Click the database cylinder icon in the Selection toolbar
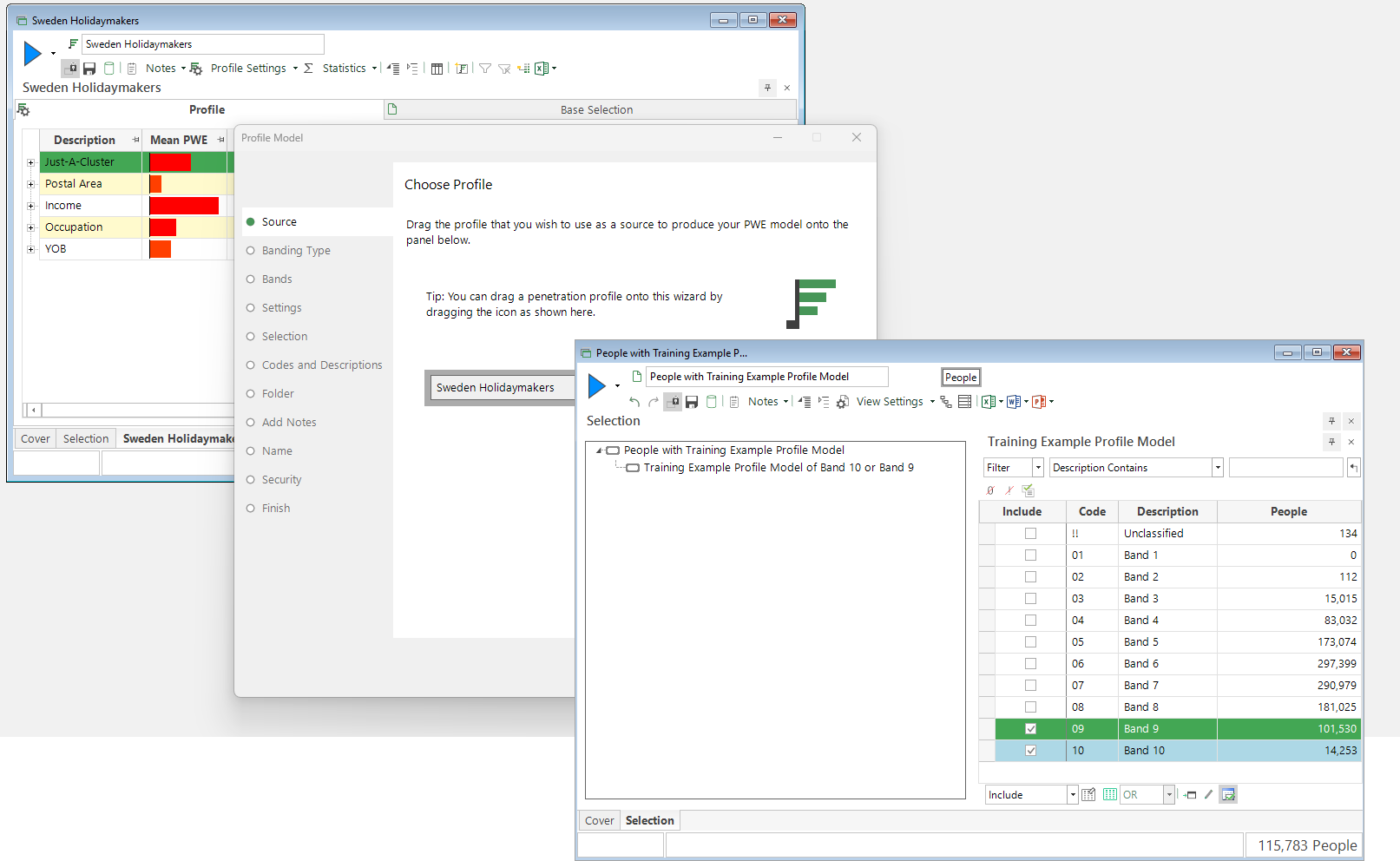The image size is (1400, 861). pos(712,402)
